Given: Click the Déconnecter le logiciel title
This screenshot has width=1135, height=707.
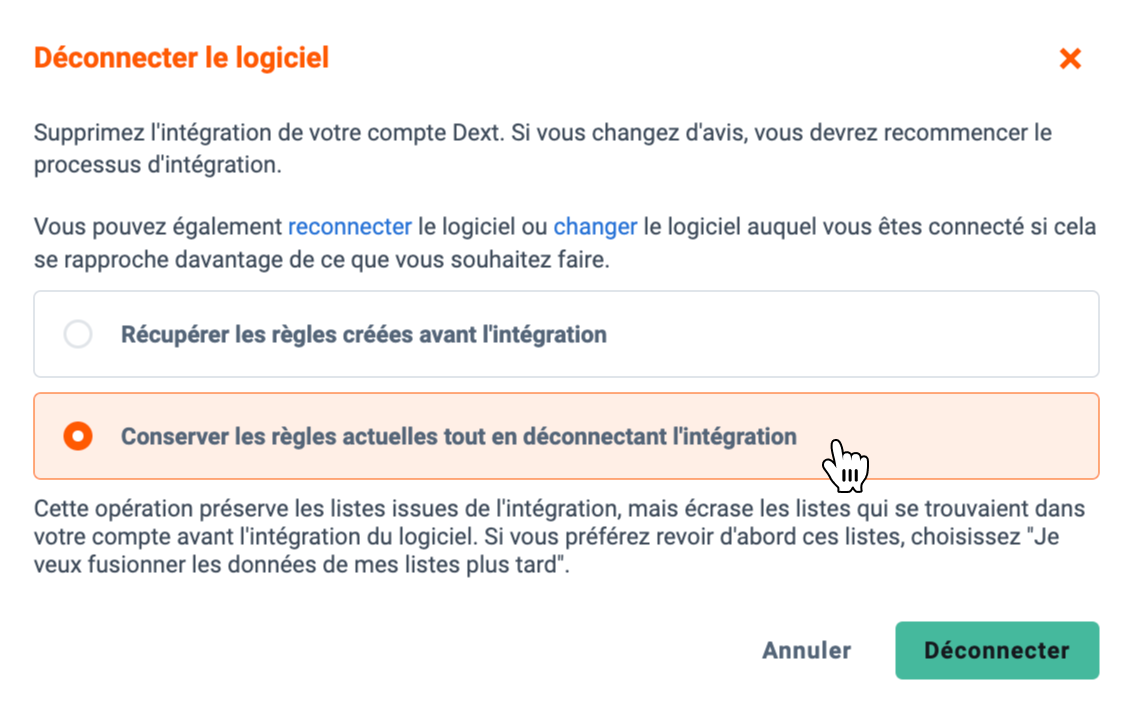Looking at the screenshot, I should point(182,58).
